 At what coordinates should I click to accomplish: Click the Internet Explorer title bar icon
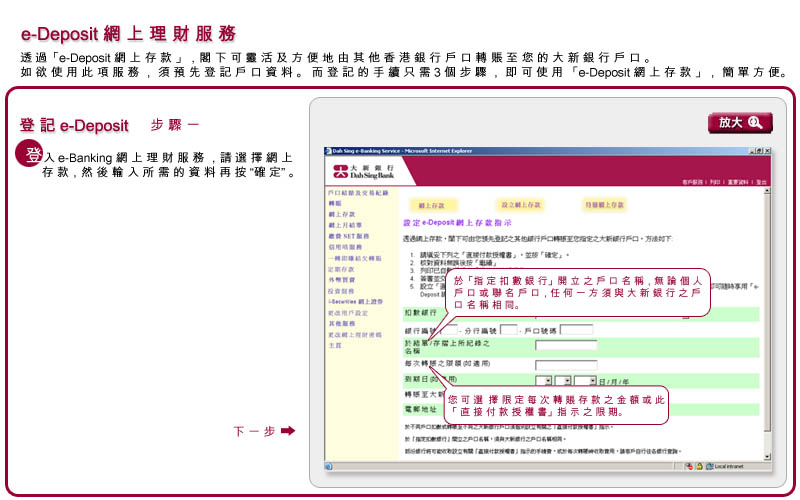(329, 151)
